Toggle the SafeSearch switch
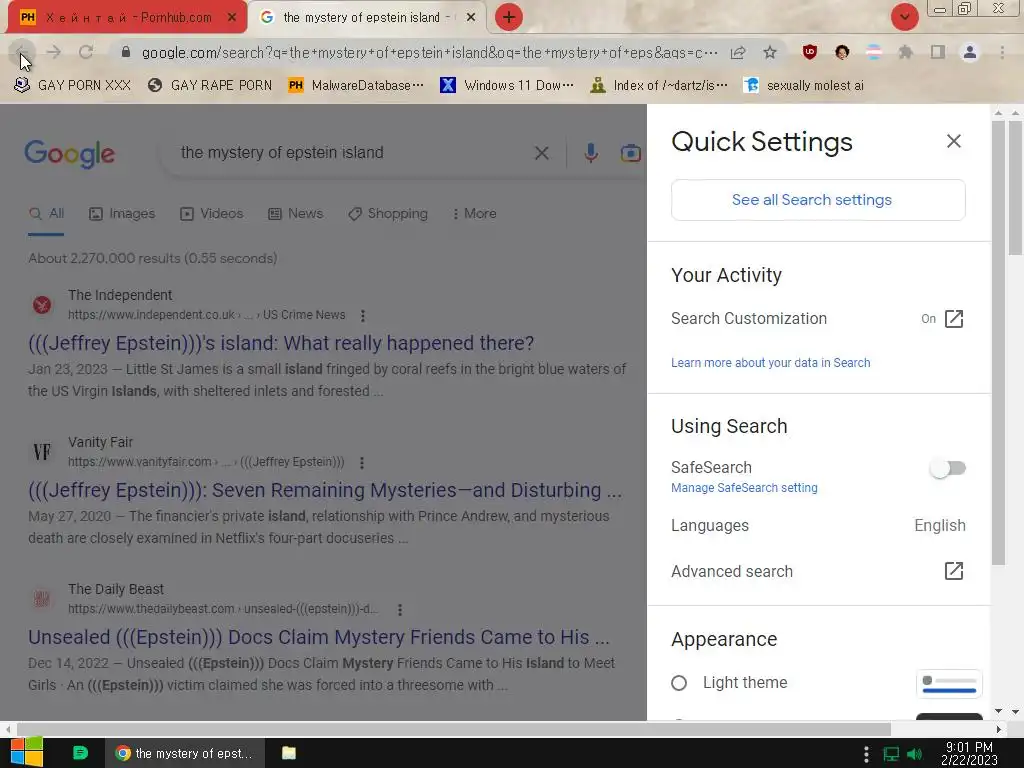Image resolution: width=1024 pixels, height=768 pixels. pyautogui.click(x=948, y=468)
